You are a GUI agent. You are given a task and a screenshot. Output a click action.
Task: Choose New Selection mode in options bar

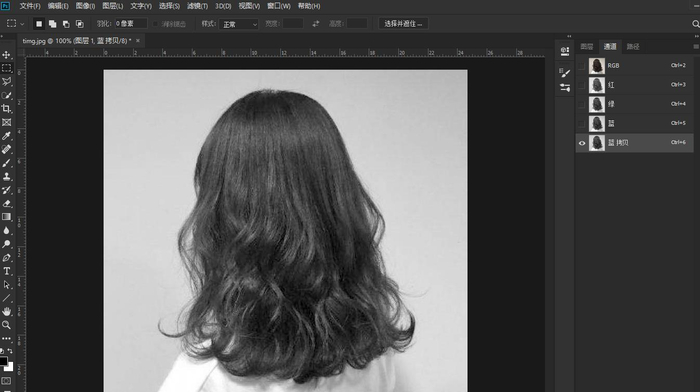(39, 24)
